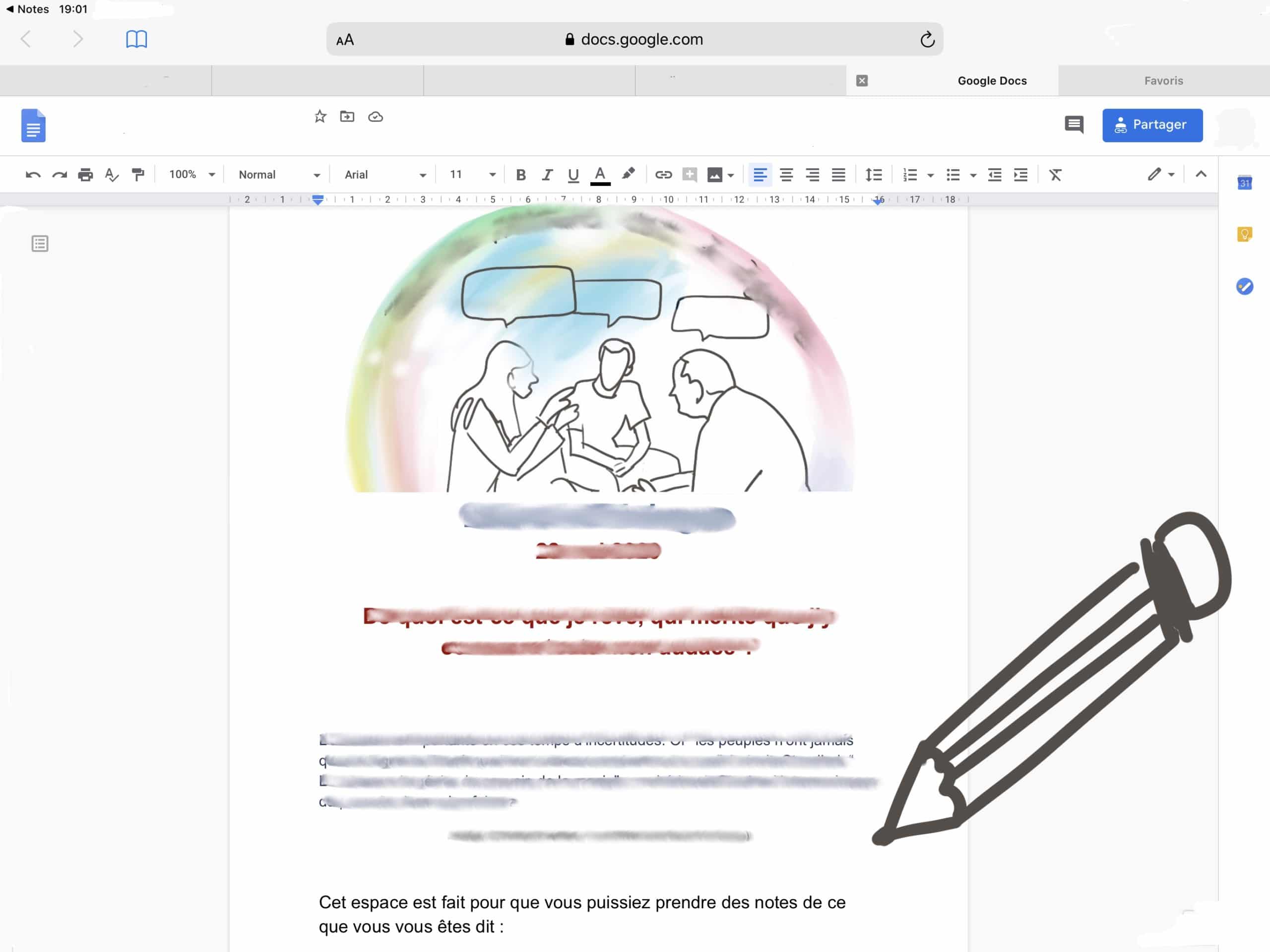The width and height of the screenshot is (1270, 952).
Task: Open the Safari AA reader options
Action: click(x=345, y=40)
